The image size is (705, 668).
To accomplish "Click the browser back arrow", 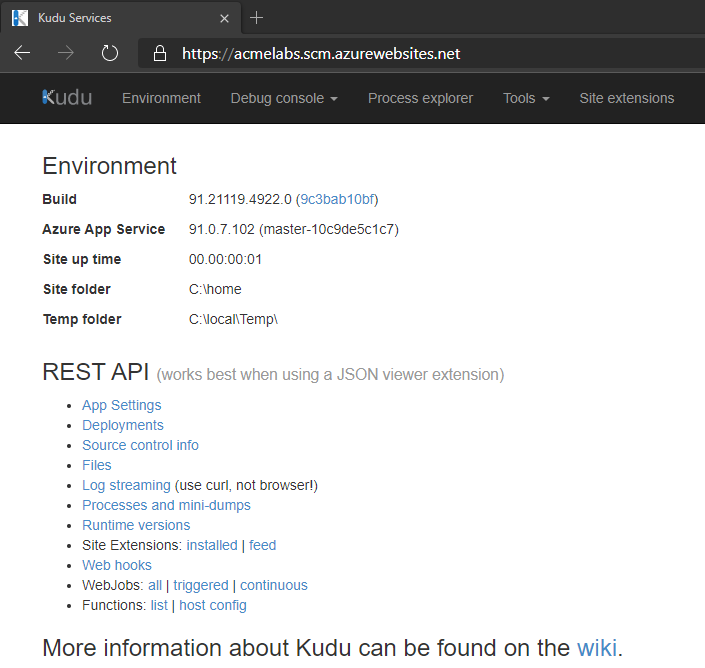I will click(22, 53).
